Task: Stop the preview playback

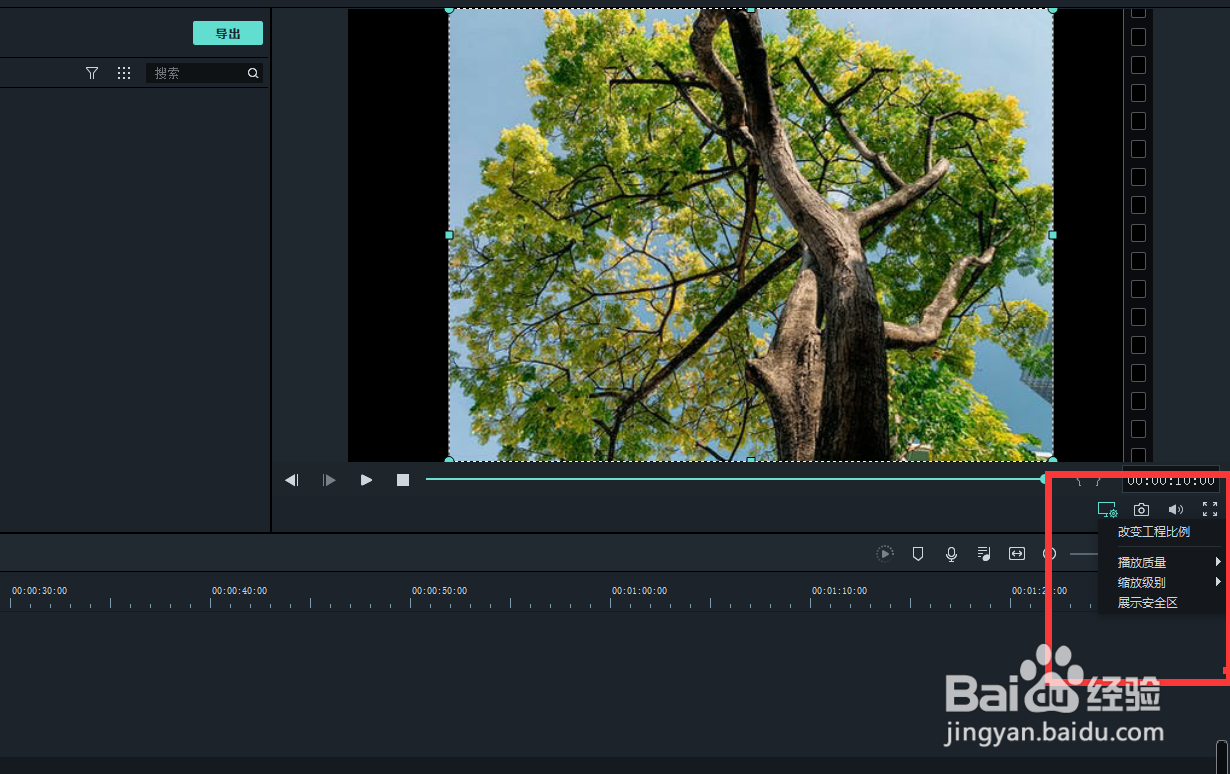Action: tap(403, 480)
